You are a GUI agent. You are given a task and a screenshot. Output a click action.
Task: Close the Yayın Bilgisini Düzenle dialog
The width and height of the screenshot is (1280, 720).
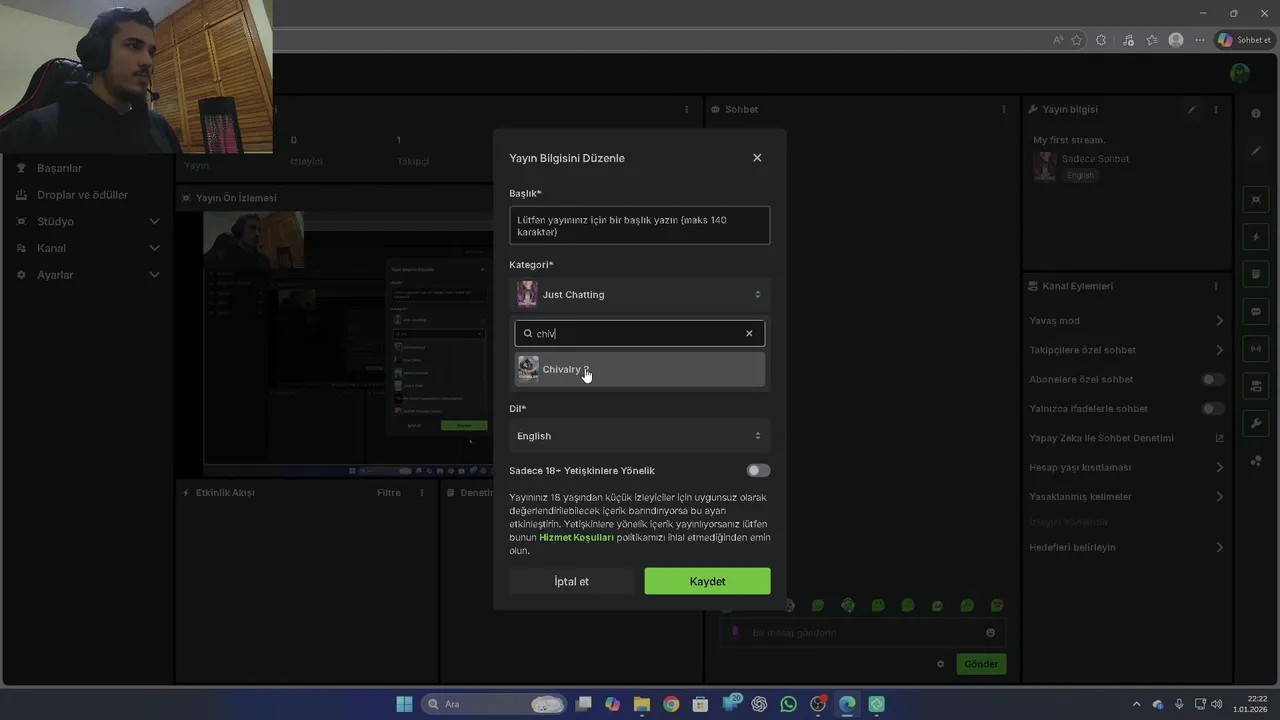757,158
